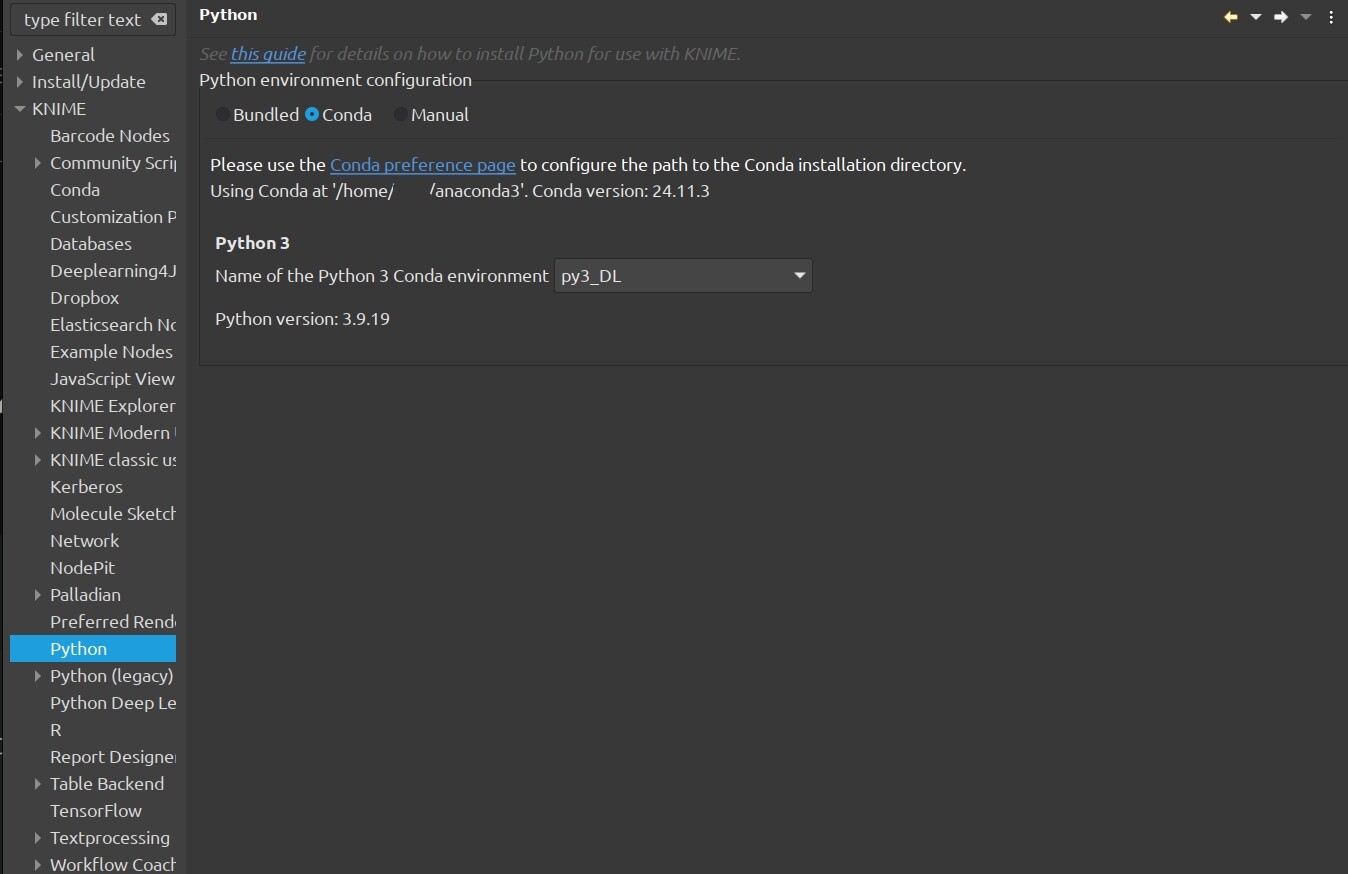This screenshot has width=1348, height=874.
Task: Expand the General tree node
Action: coord(19,55)
